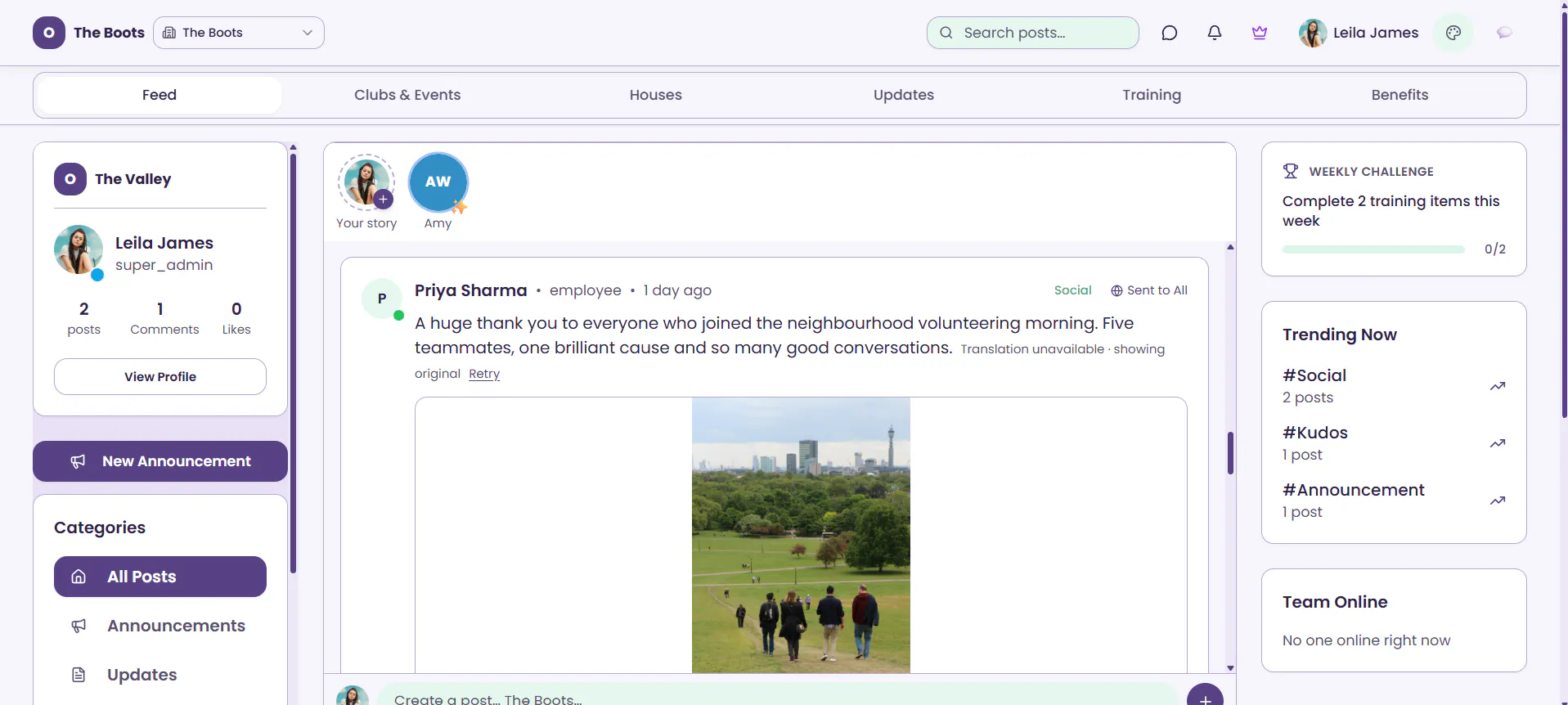The width and height of the screenshot is (1568, 705).
Task: Click the weekly challenge trophy icon
Action: [1291, 171]
